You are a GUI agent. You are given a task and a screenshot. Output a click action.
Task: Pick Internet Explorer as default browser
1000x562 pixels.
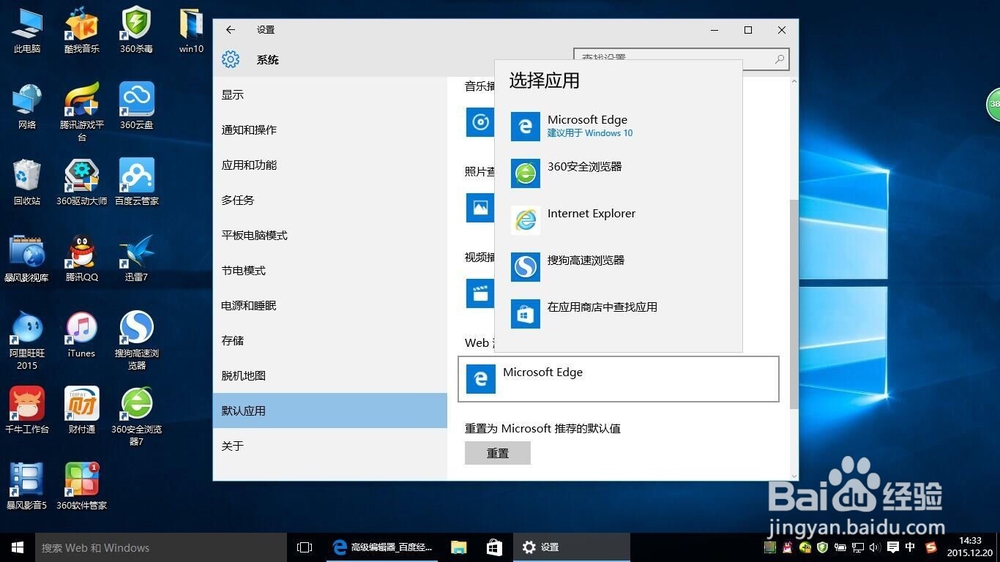pyautogui.click(x=618, y=220)
